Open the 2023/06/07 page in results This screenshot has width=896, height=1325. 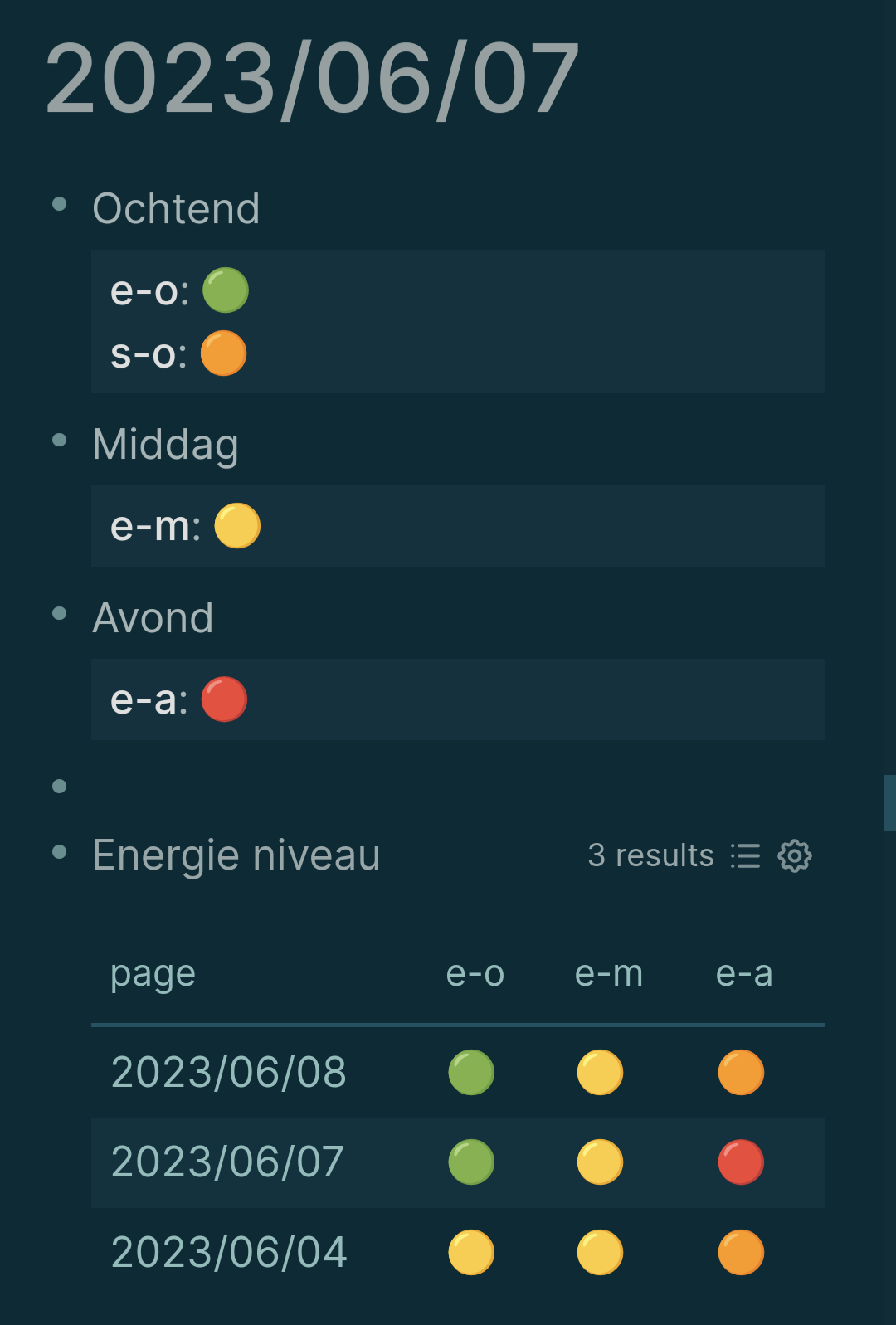(x=227, y=1162)
